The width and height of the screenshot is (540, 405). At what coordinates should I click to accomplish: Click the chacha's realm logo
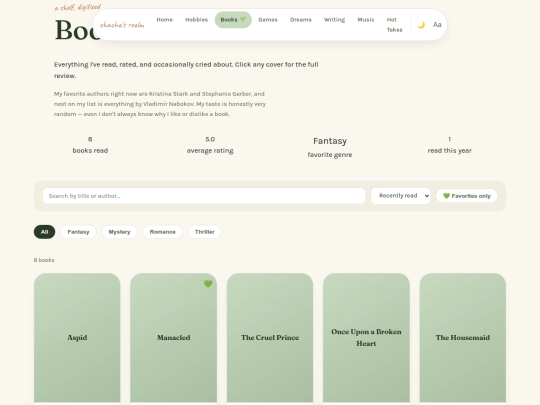(122, 25)
